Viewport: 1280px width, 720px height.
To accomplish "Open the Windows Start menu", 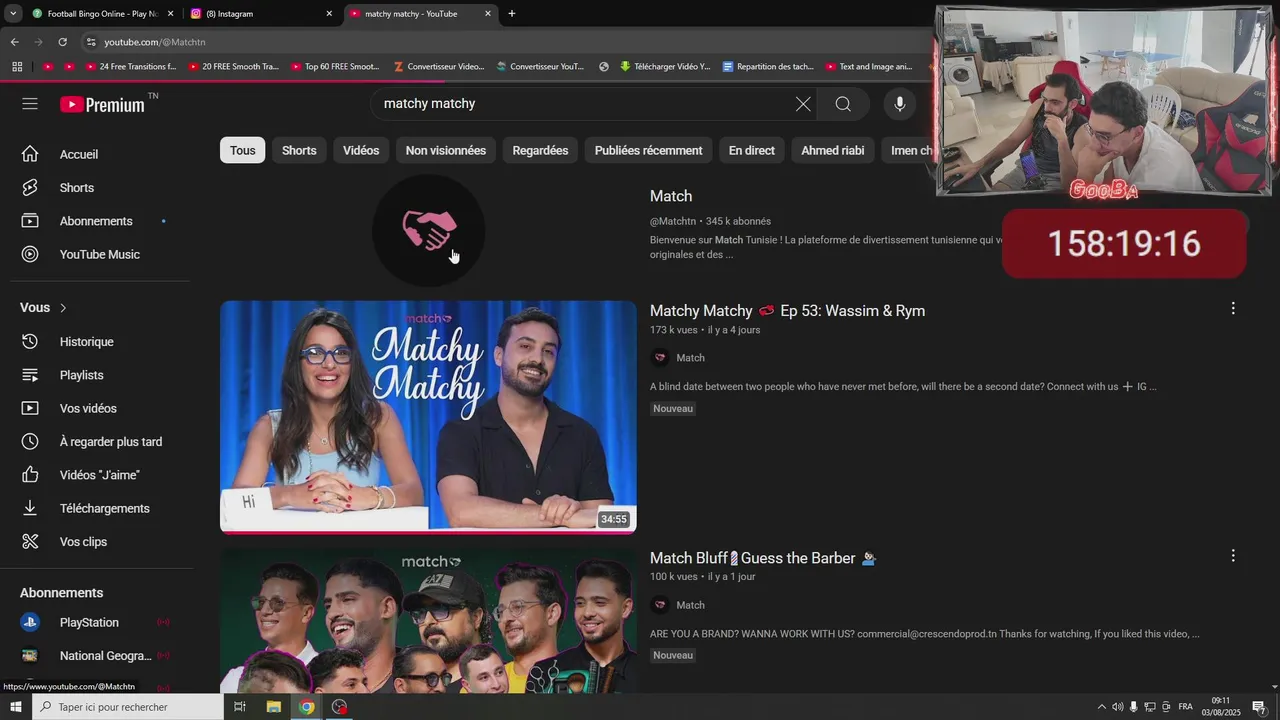I will point(15,707).
